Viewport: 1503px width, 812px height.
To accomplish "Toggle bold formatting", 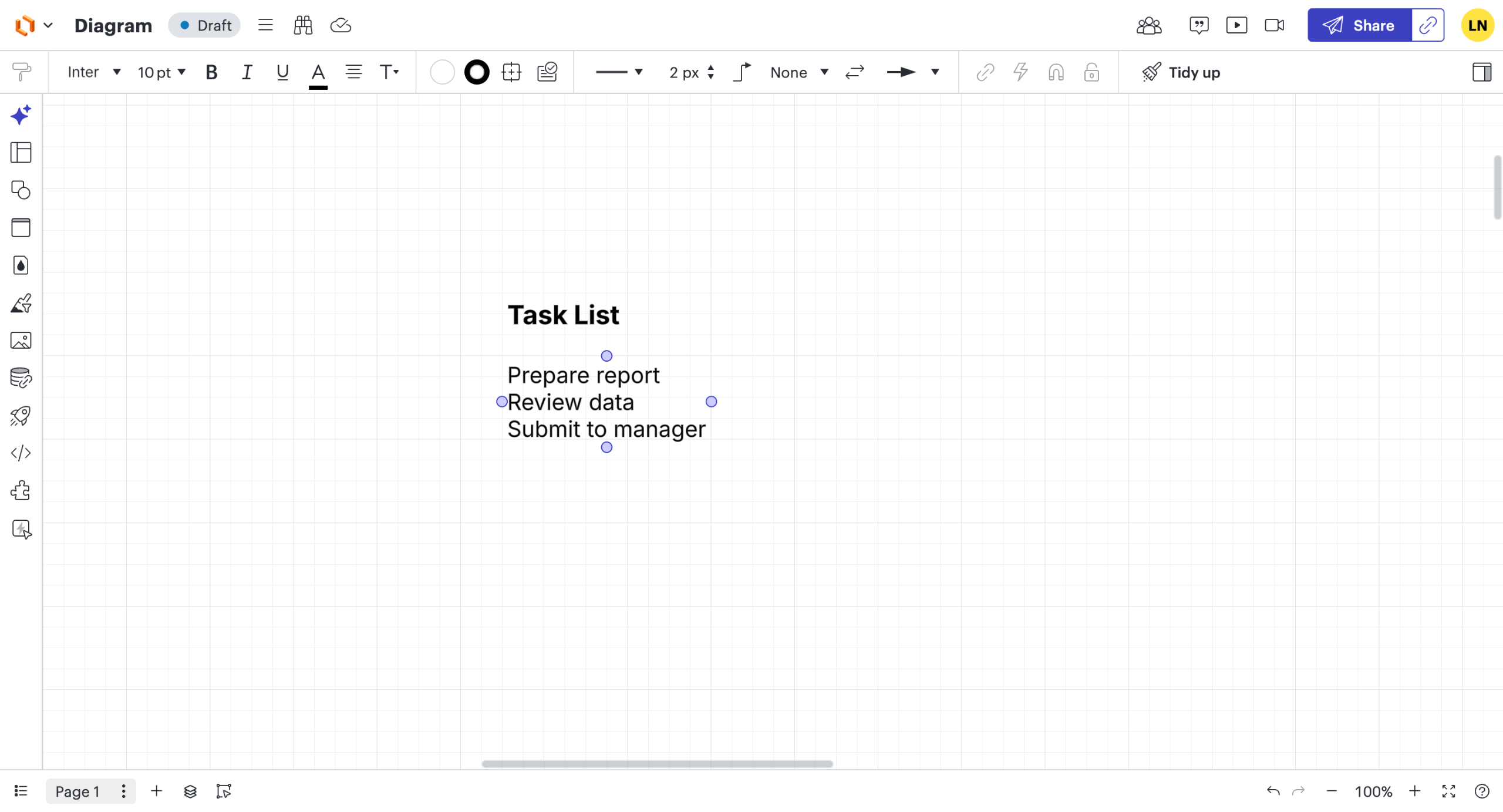I will point(211,72).
